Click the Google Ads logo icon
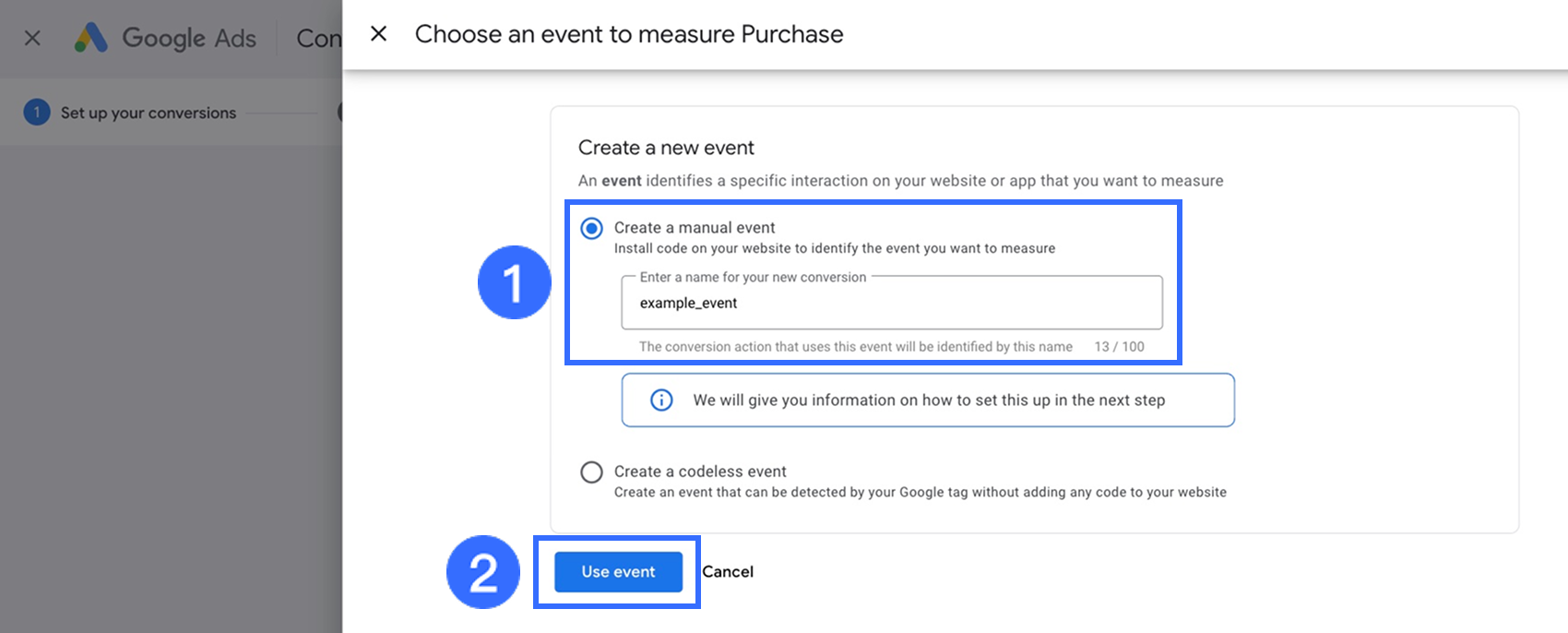1568x633 pixels. [x=91, y=38]
